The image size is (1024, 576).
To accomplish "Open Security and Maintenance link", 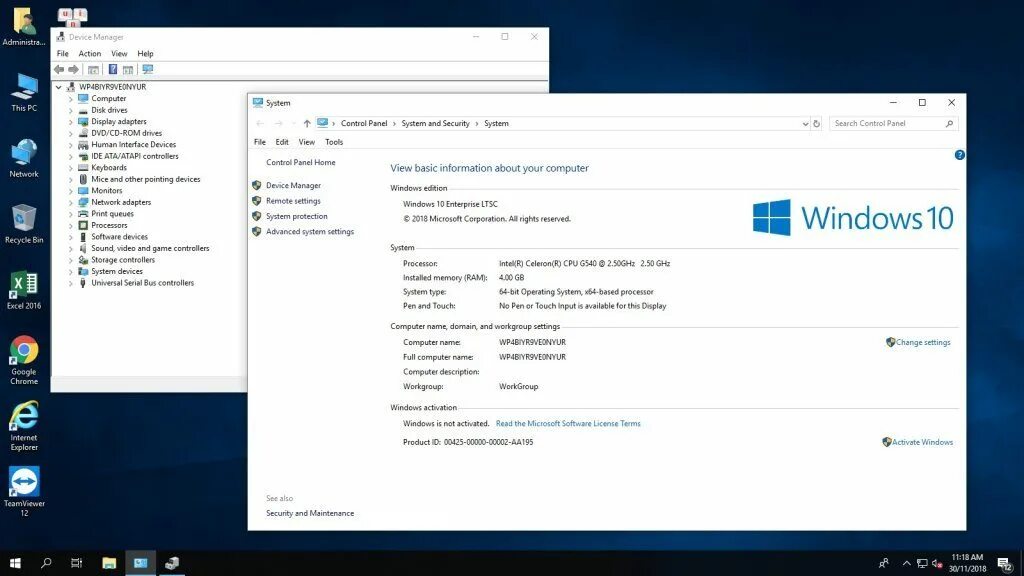I will click(x=310, y=513).
